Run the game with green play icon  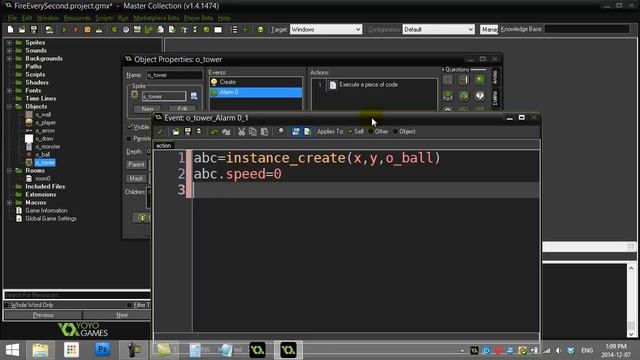[64, 29]
